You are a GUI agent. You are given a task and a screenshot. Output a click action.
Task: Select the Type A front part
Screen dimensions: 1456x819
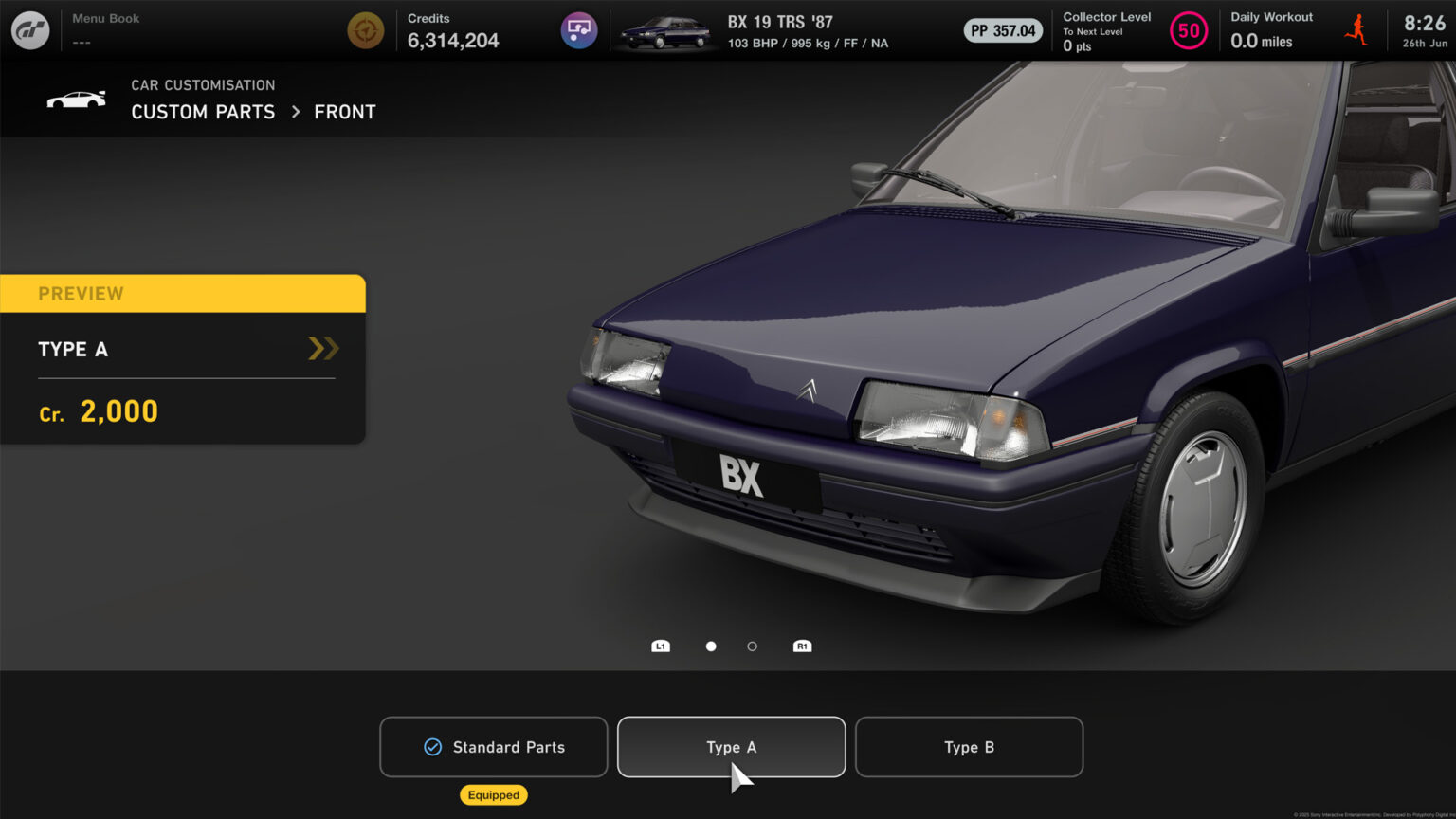pos(731,747)
